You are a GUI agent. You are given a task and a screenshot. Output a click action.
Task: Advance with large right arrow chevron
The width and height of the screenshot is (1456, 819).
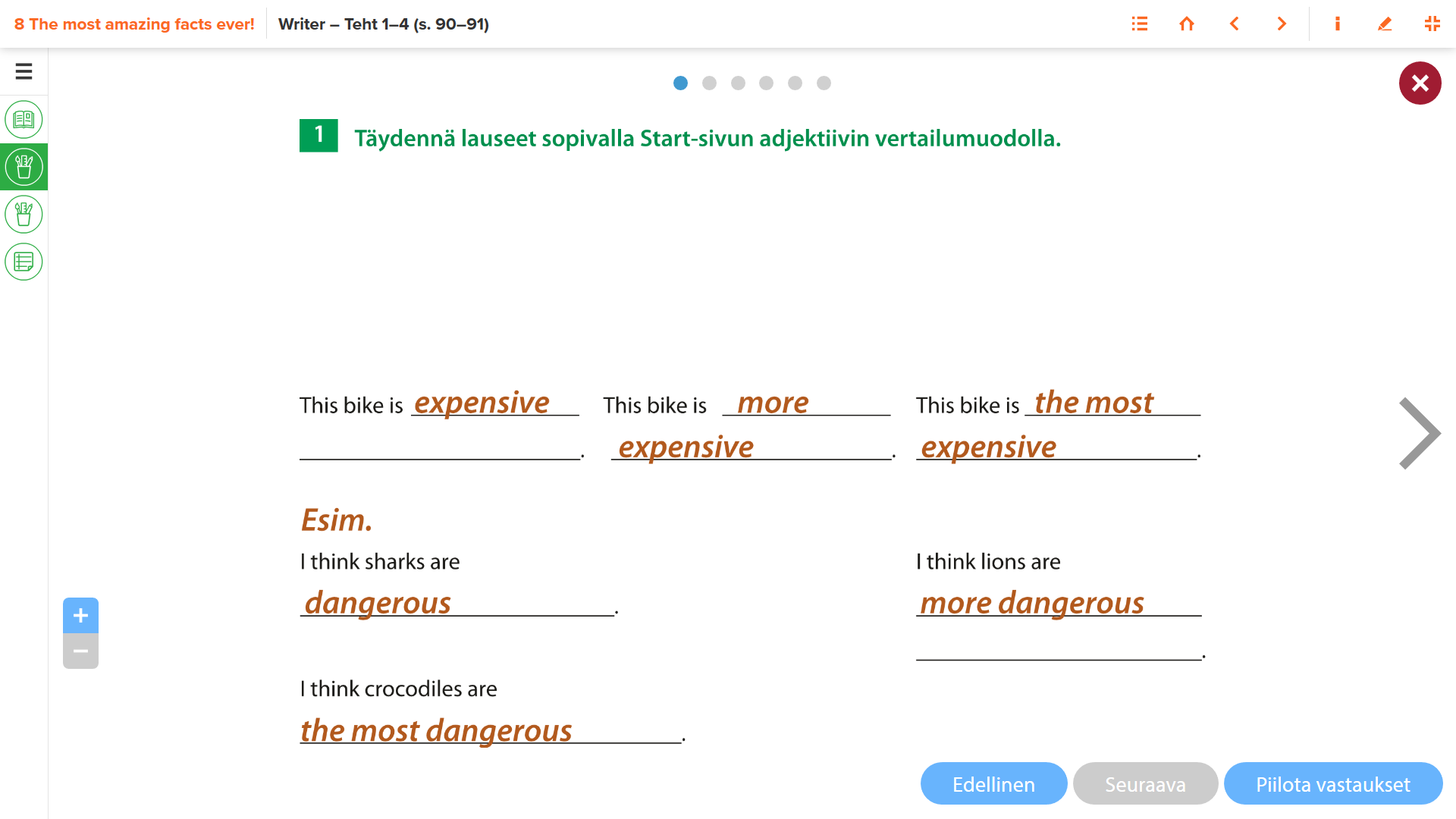pyautogui.click(x=1419, y=434)
